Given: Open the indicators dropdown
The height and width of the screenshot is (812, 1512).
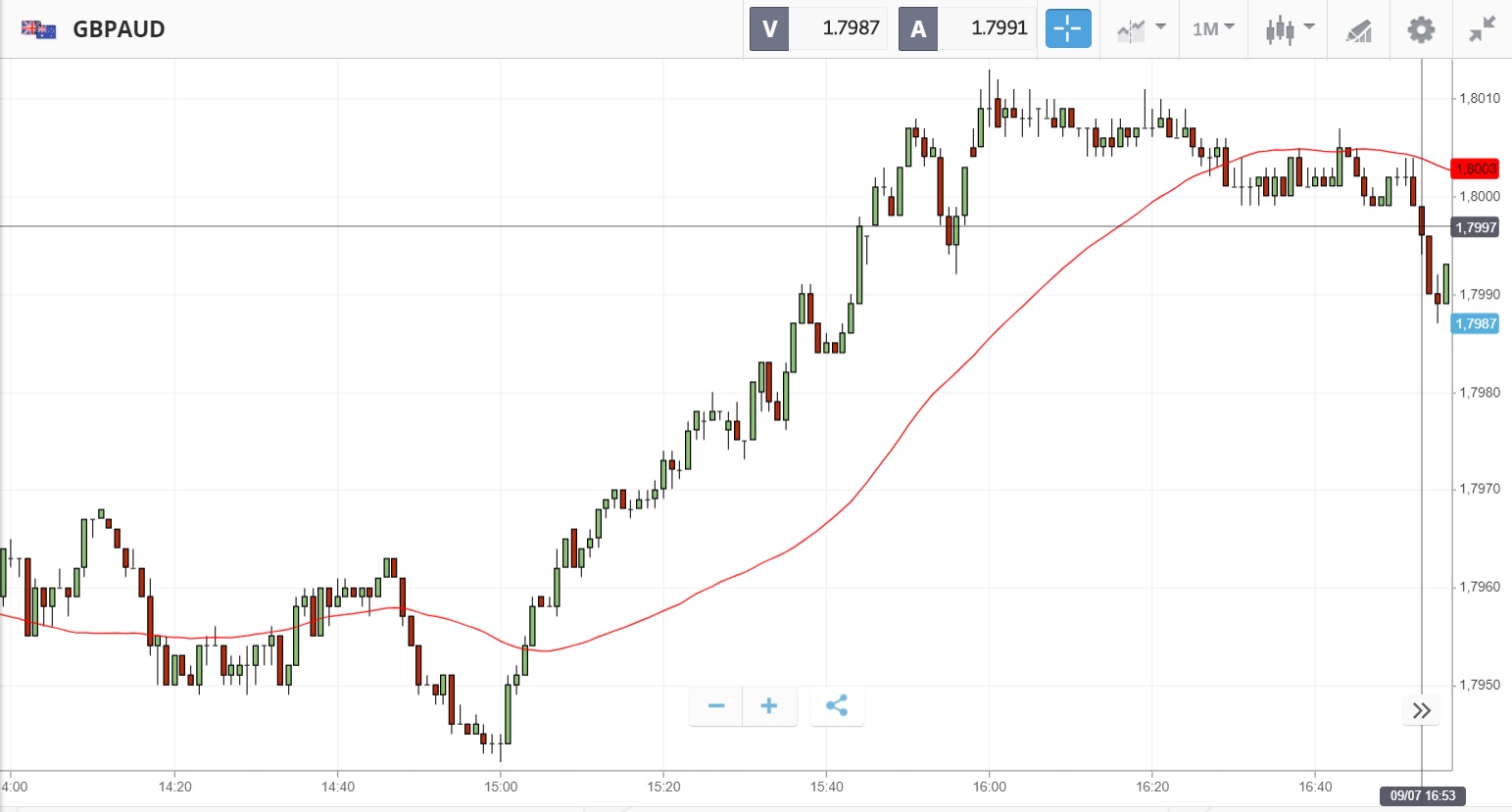Looking at the screenshot, I should click(1141, 28).
